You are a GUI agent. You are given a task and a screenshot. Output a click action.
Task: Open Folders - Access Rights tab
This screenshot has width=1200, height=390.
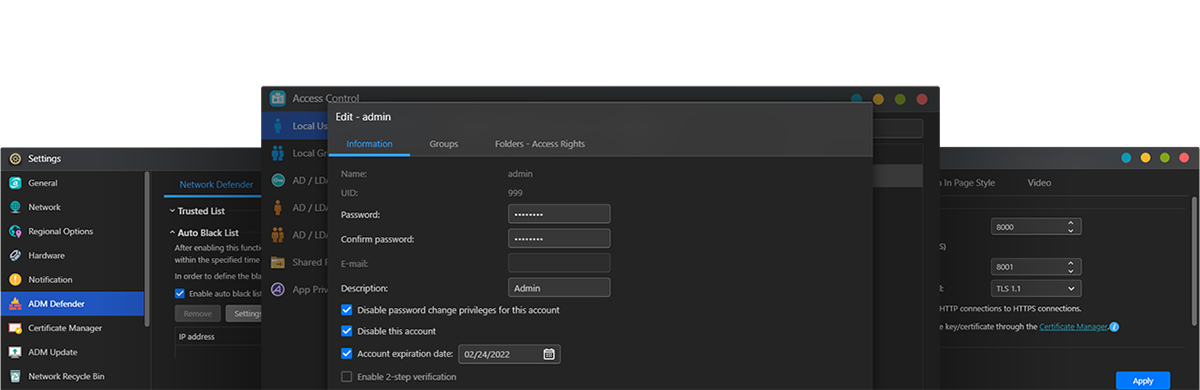coord(540,144)
